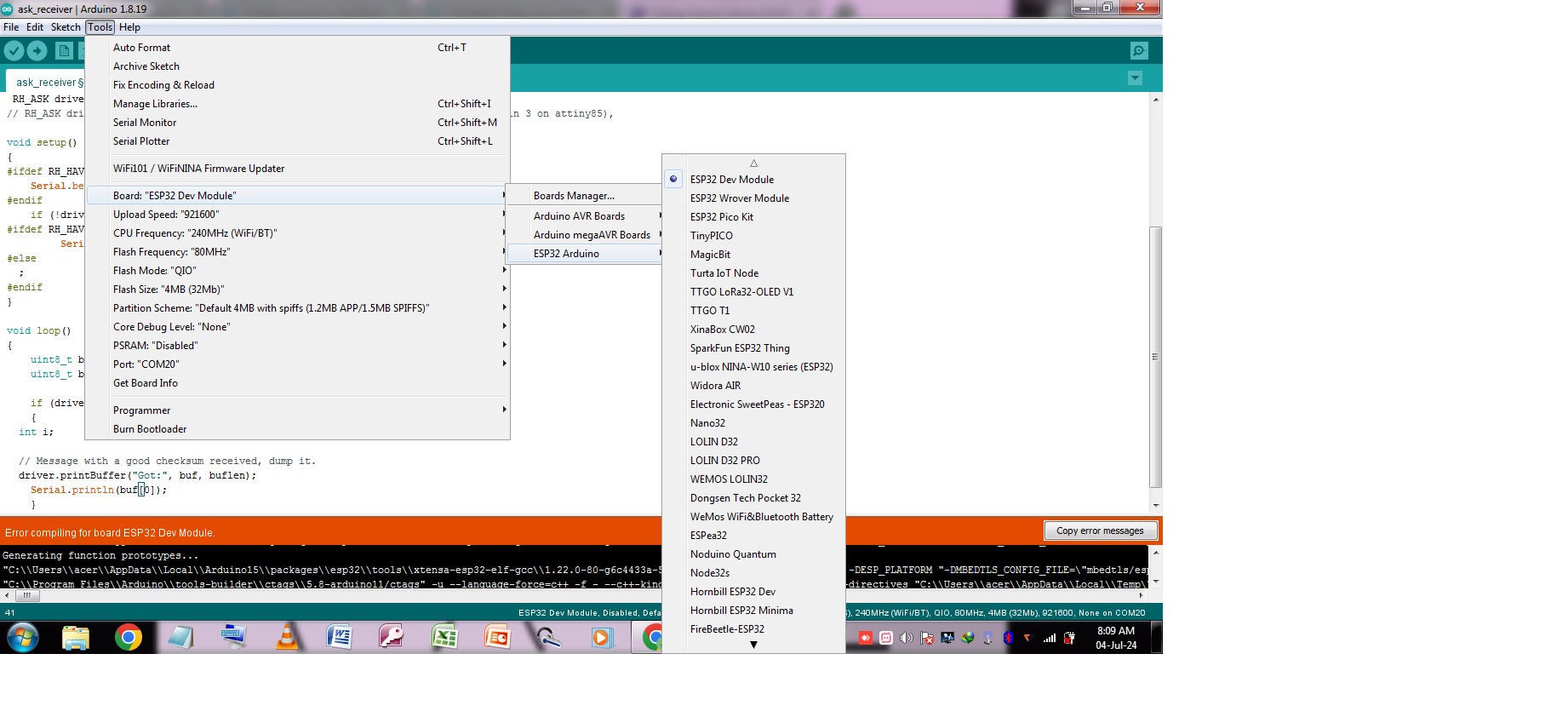Click the volume speaker tray icon
The image size is (1568, 717).
pos(907,638)
